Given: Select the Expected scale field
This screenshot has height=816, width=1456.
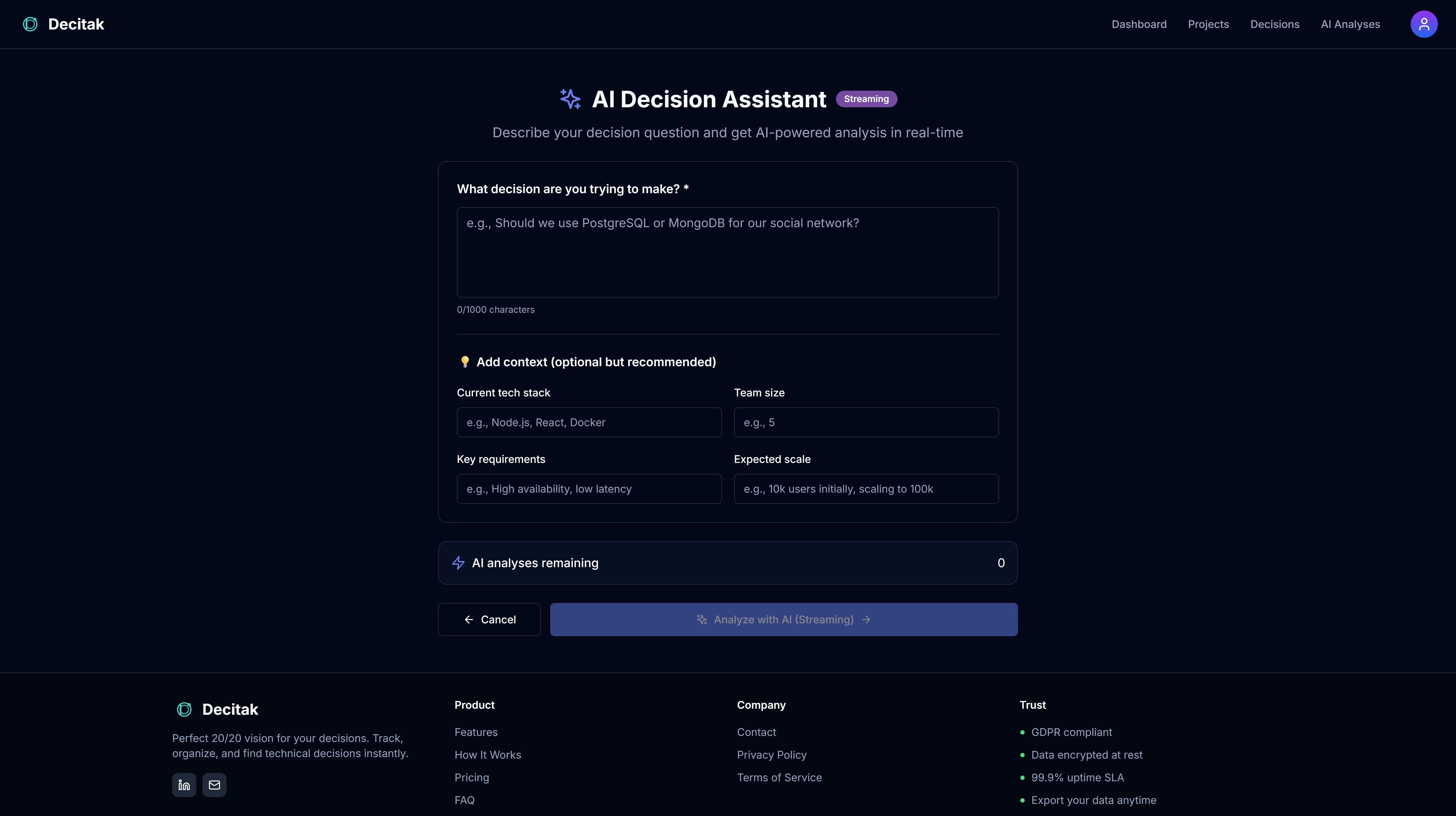Looking at the screenshot, I should 865,489.
